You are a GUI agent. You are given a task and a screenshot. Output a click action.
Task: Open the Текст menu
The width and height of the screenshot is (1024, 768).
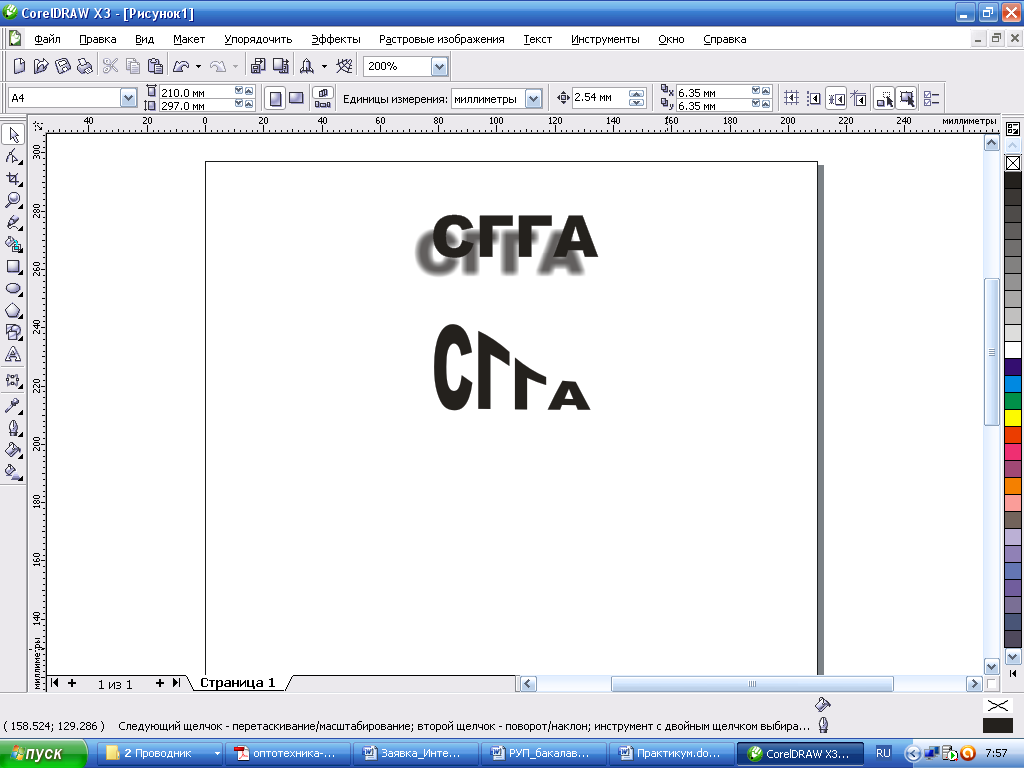(x=537, y=39)
